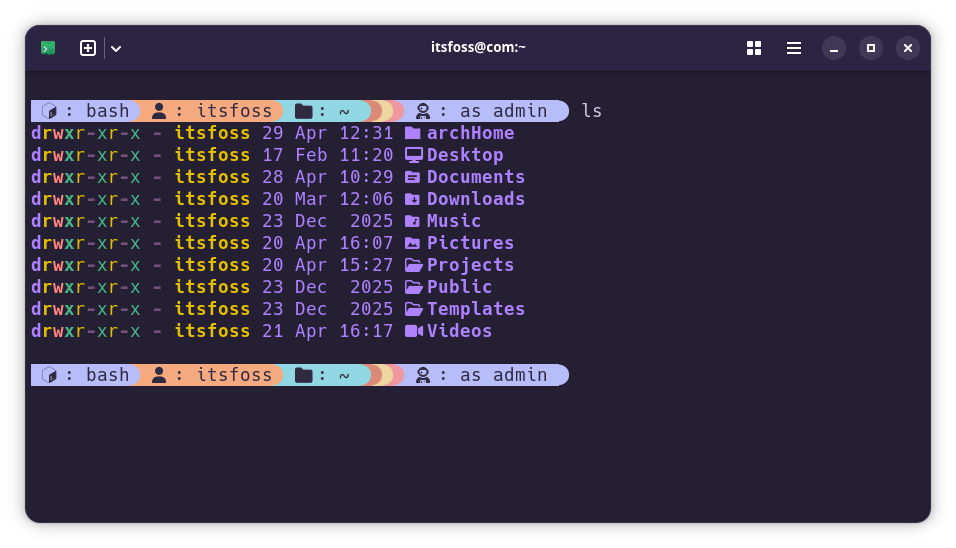Minimize the terminal window
Image resolution: width=956 pixels, height=548 pixels.
(x=834, y=48)
